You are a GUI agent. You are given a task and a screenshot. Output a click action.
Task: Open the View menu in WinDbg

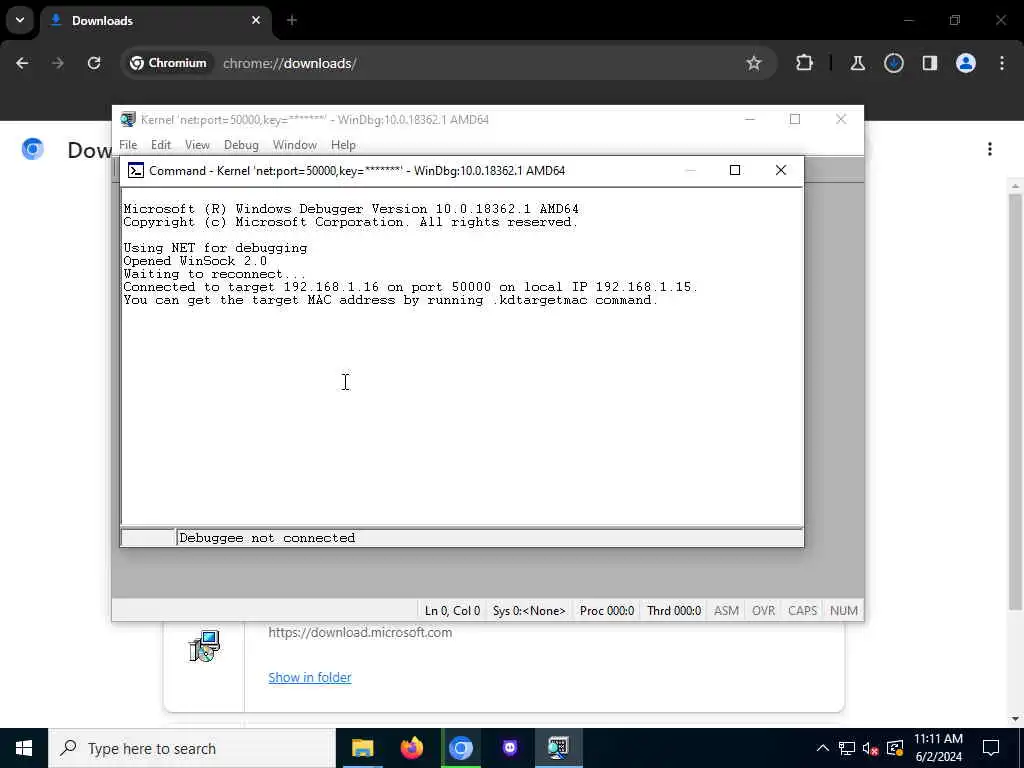(x=197, y=145)
